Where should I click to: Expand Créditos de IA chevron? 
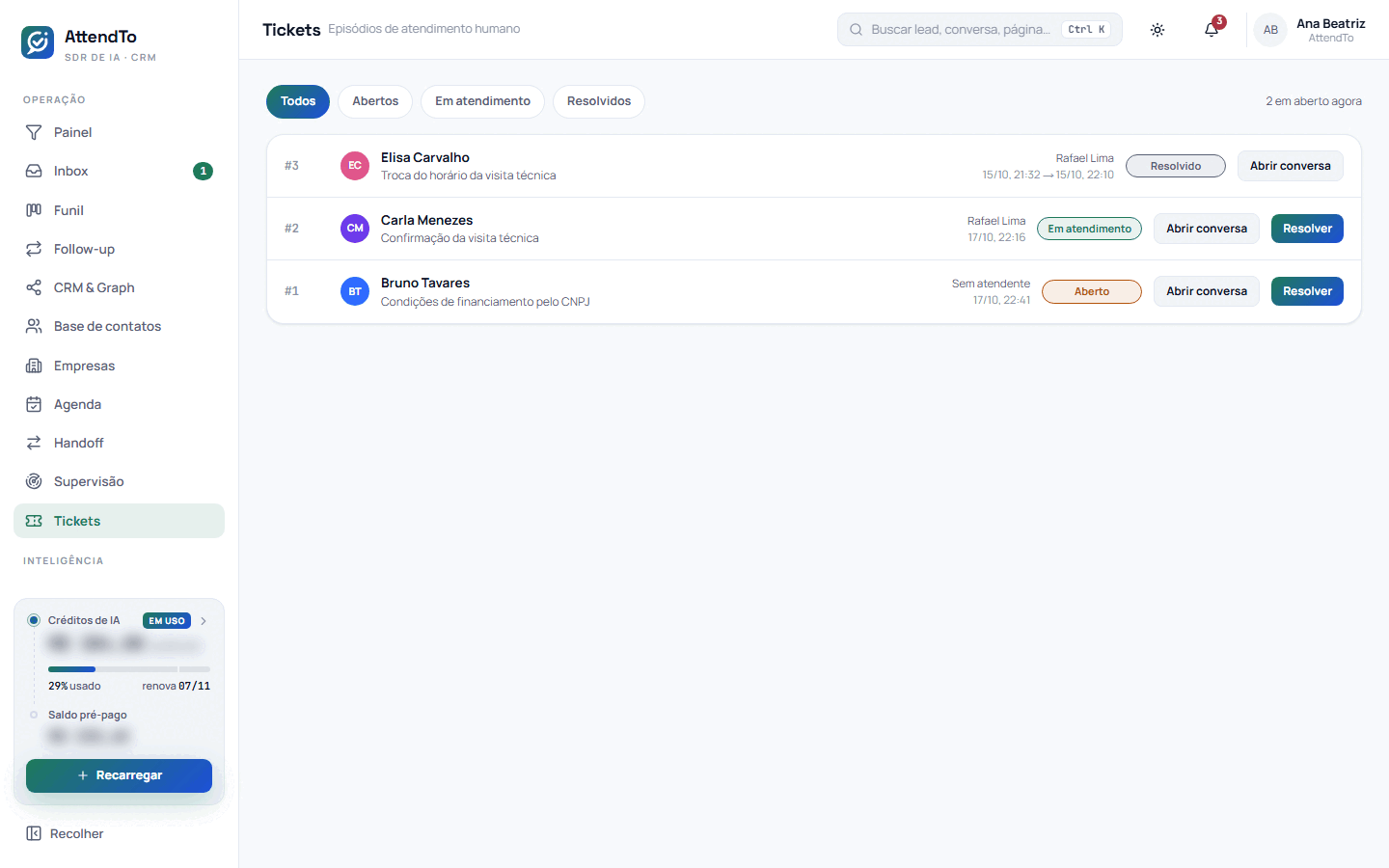(204, 621)
